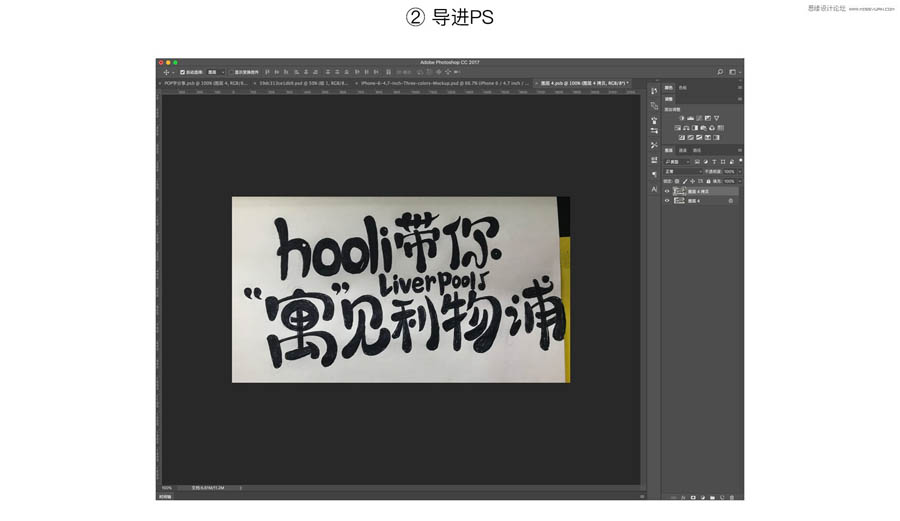
Task: Open the Auto-Select layer/group dropdown
Action: tap(216, 72)
